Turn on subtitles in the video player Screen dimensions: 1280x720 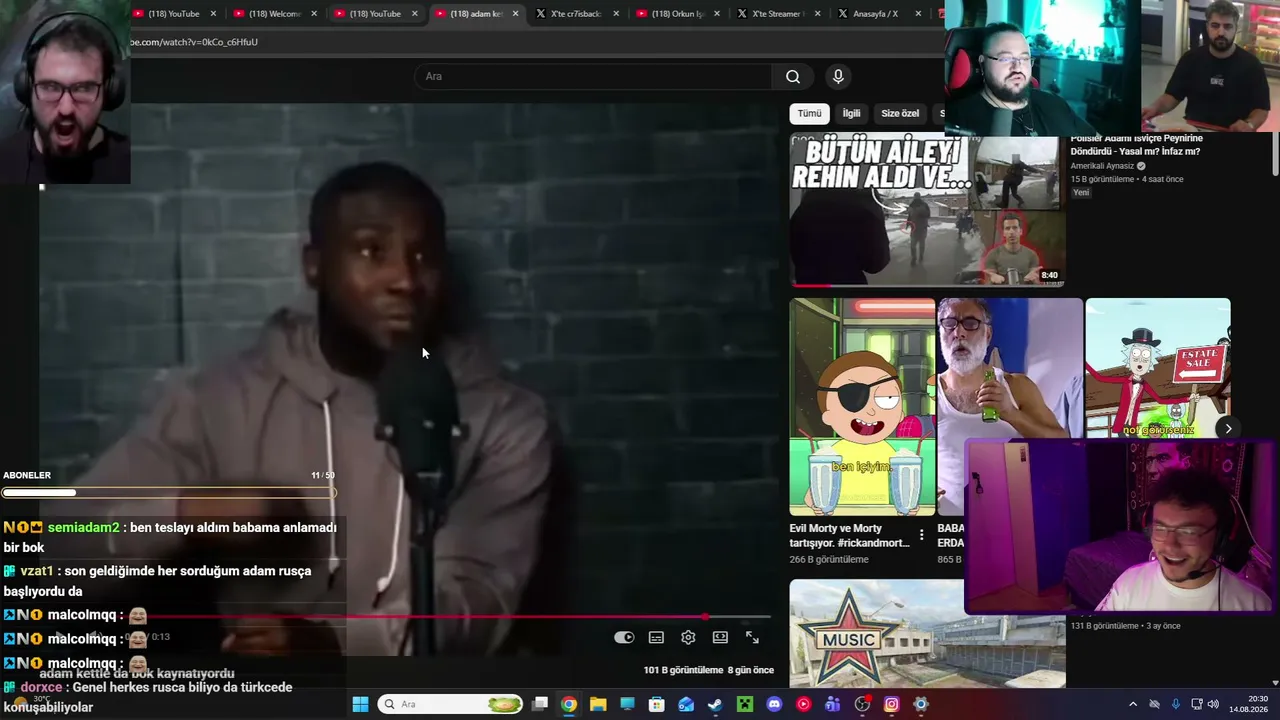click(656, 638)
